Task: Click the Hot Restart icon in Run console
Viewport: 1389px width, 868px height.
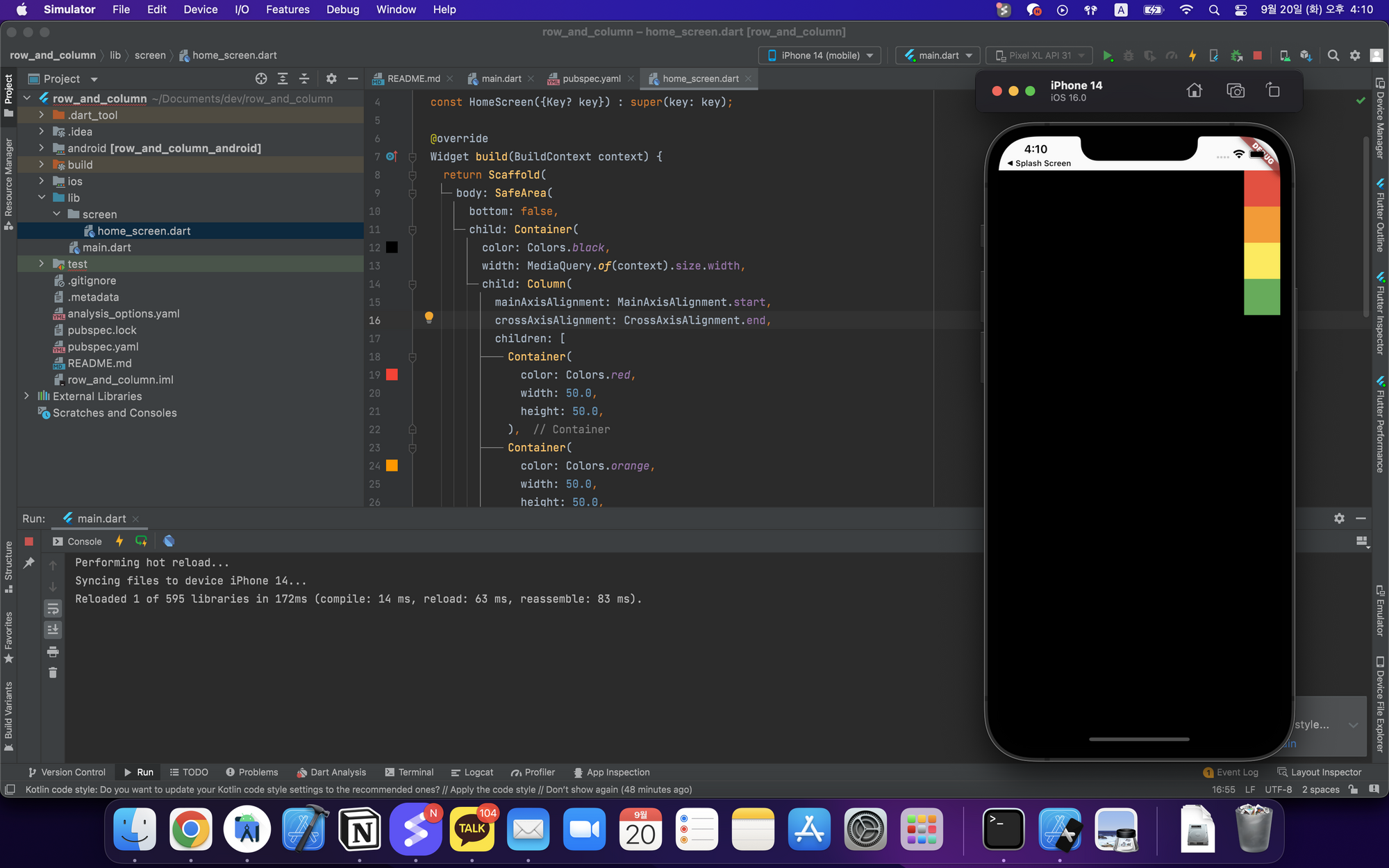Action: coord(141,541)
